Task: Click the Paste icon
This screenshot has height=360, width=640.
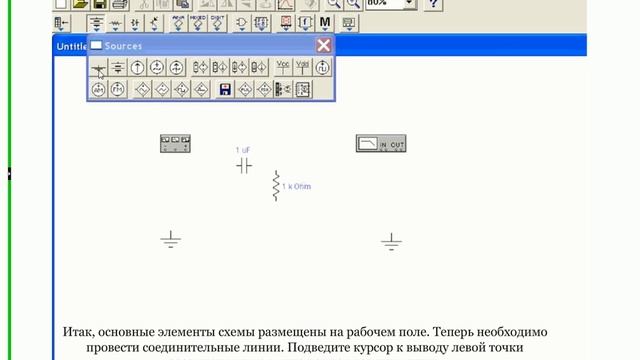Action: point(183,4)
